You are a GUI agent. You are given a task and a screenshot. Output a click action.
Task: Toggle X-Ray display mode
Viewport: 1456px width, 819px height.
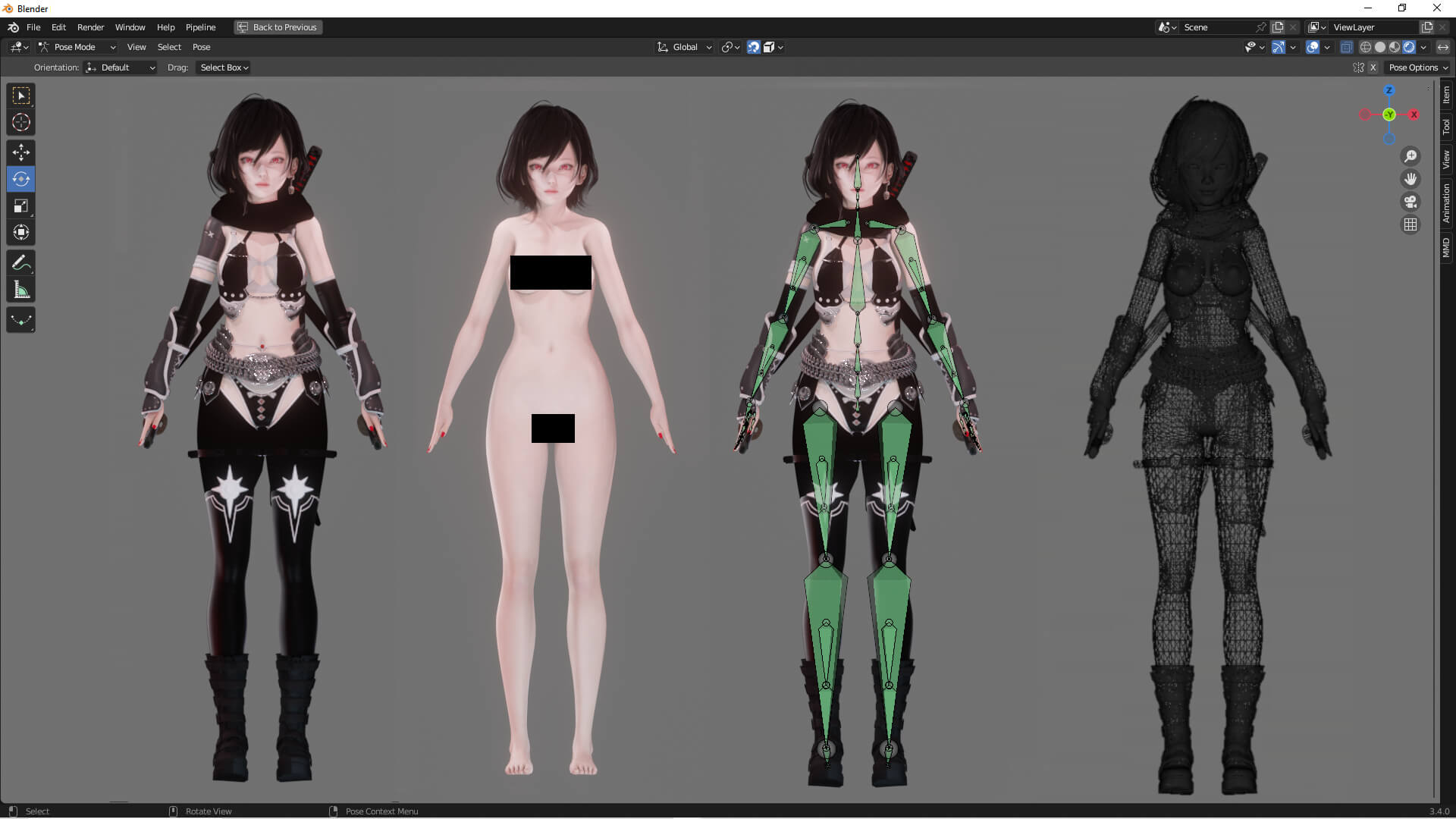click(1346, 47)
